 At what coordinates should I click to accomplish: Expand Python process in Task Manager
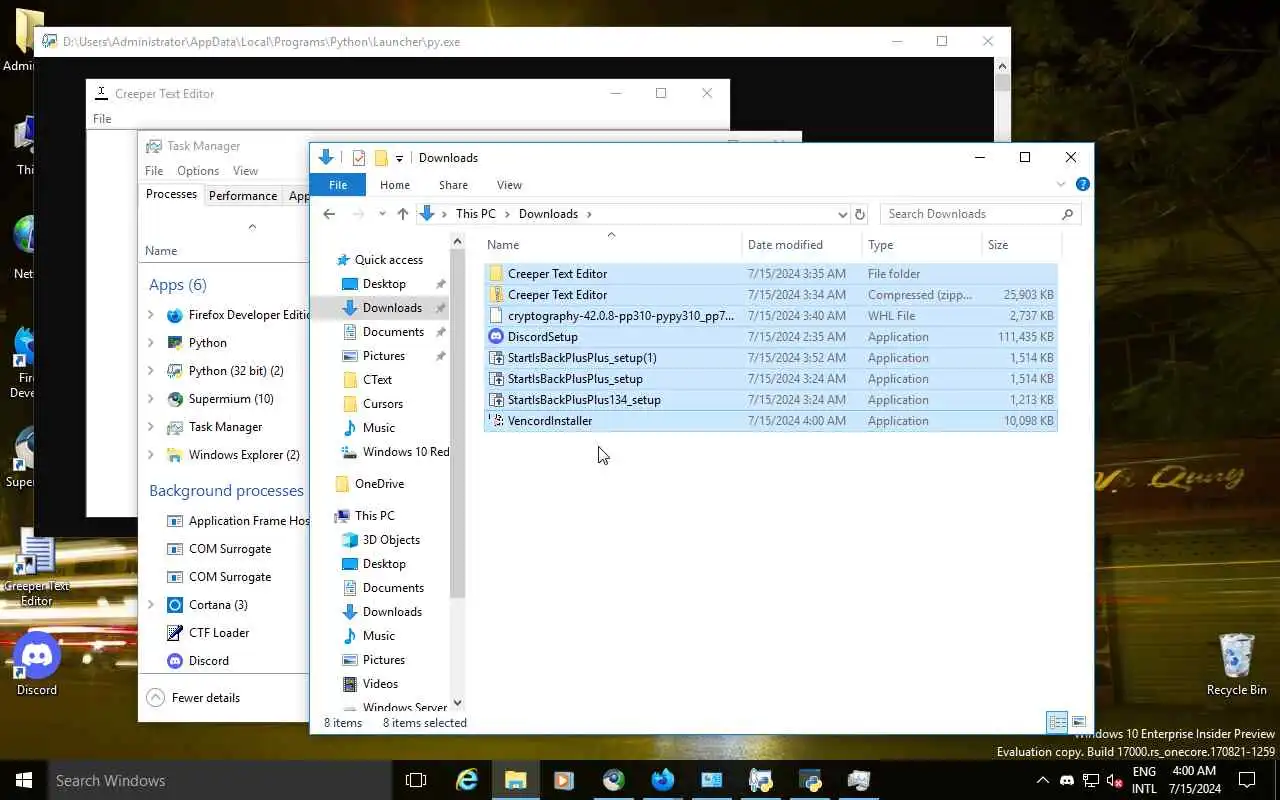151,343
